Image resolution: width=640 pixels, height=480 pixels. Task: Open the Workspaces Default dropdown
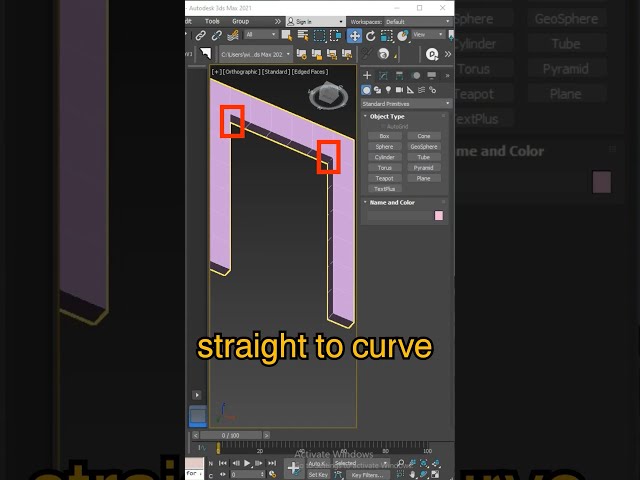click(x=418, y=22)
